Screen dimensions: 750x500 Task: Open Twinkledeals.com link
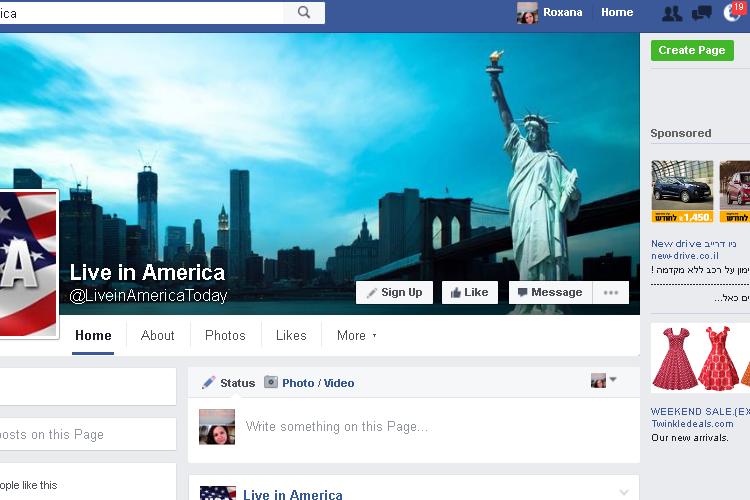tap(692, 424)
